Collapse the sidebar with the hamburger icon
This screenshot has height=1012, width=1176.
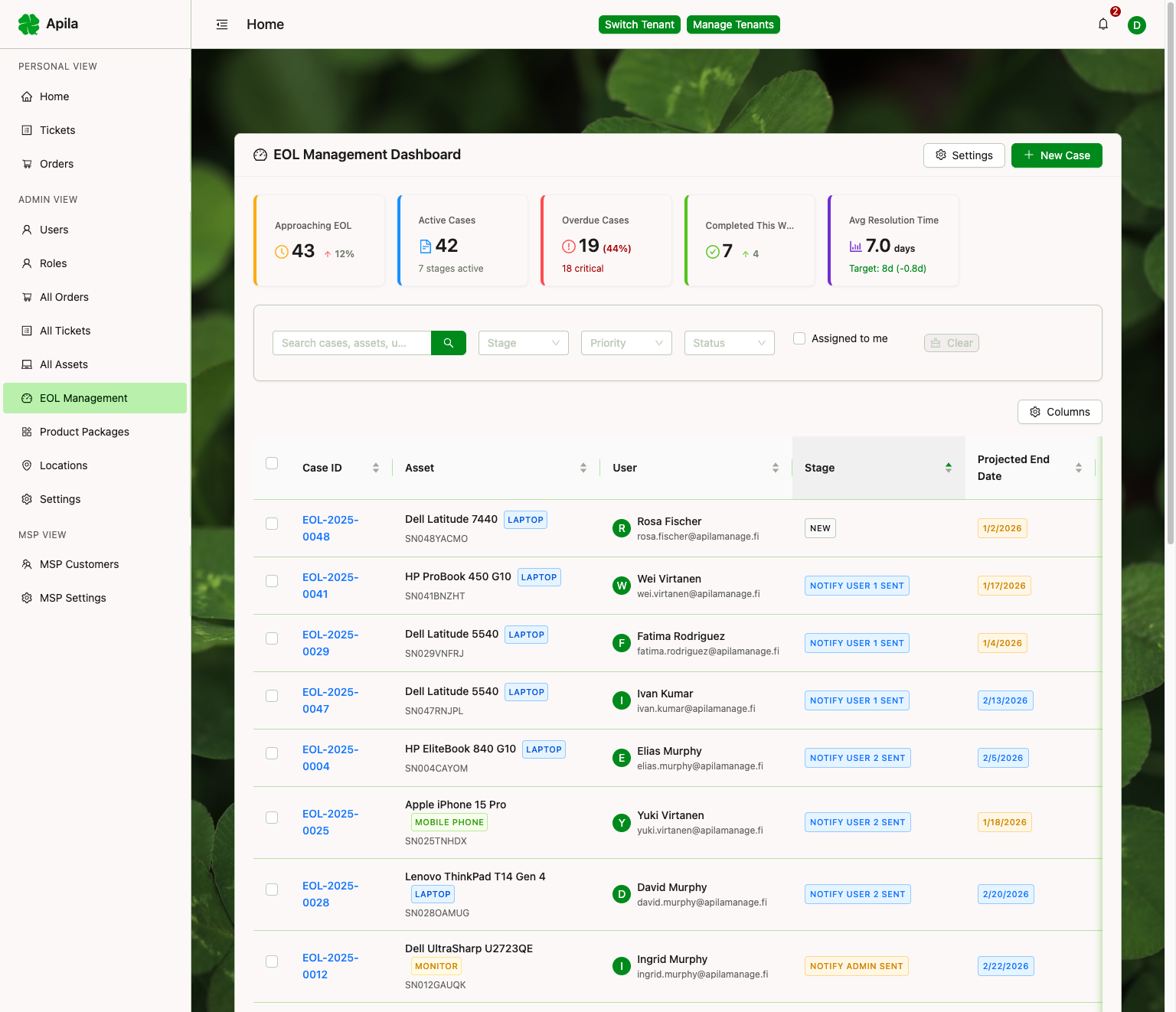(x=222, y=24)
